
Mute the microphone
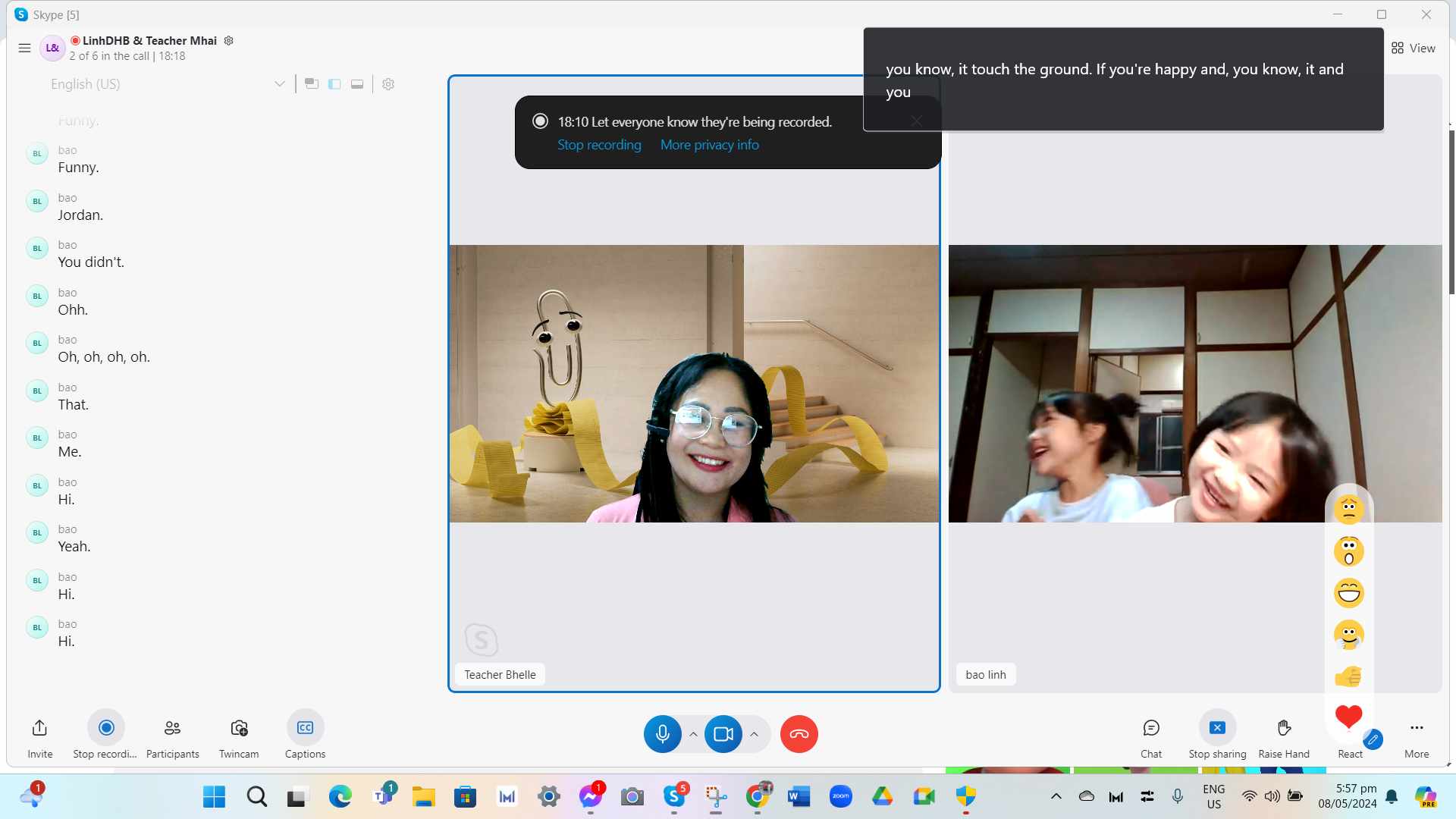(x=662, y=734)
